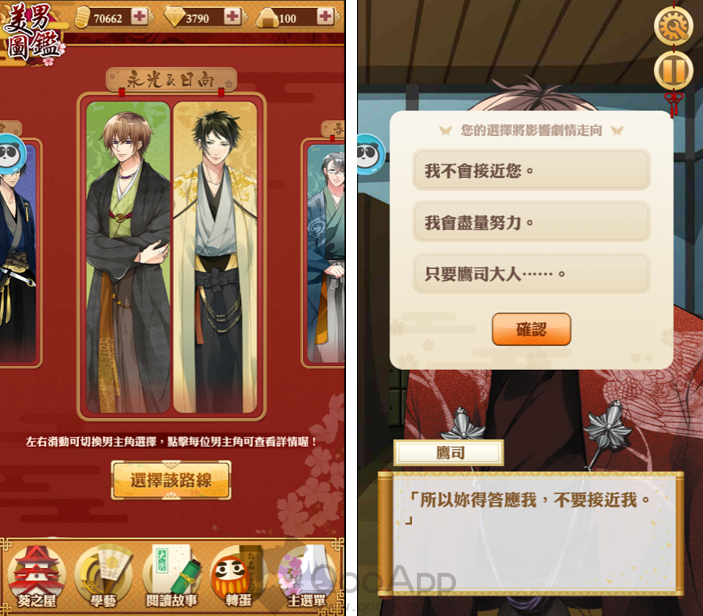This screenshot has height=616, width=703.
Task: Open the 葵之屋 castle icon
Action: coord(36,577)
